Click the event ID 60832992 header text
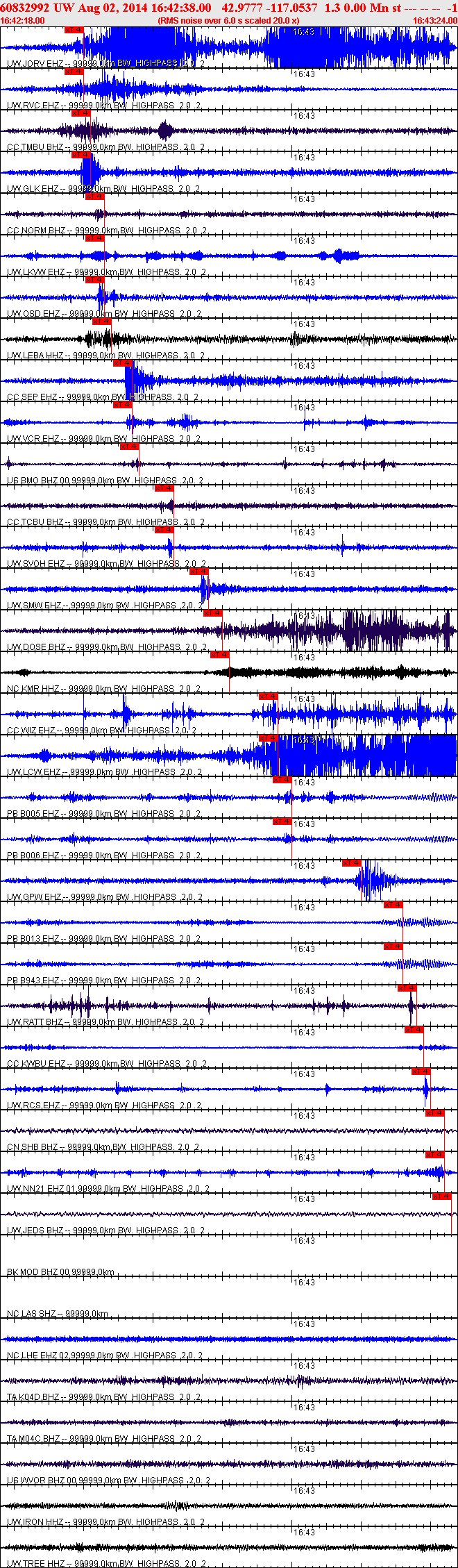Viewport: 458px width, 1568px height. coord(24,8)
